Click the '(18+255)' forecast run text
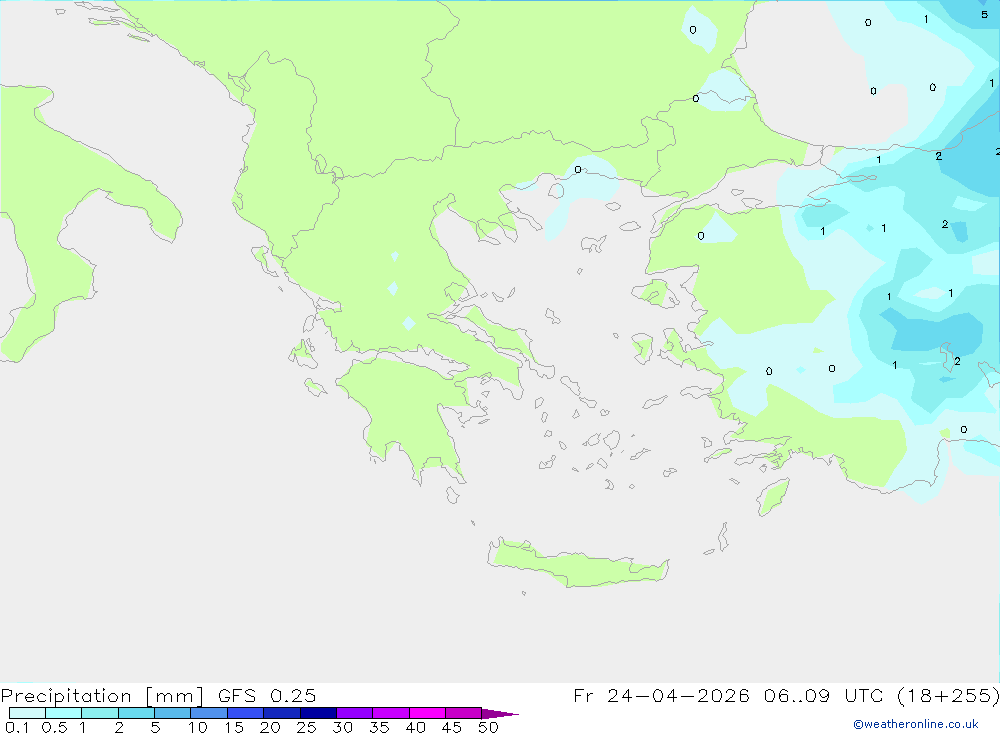Image resolution: width=1000 pixels, height=733 pixels. click(948, 696)
